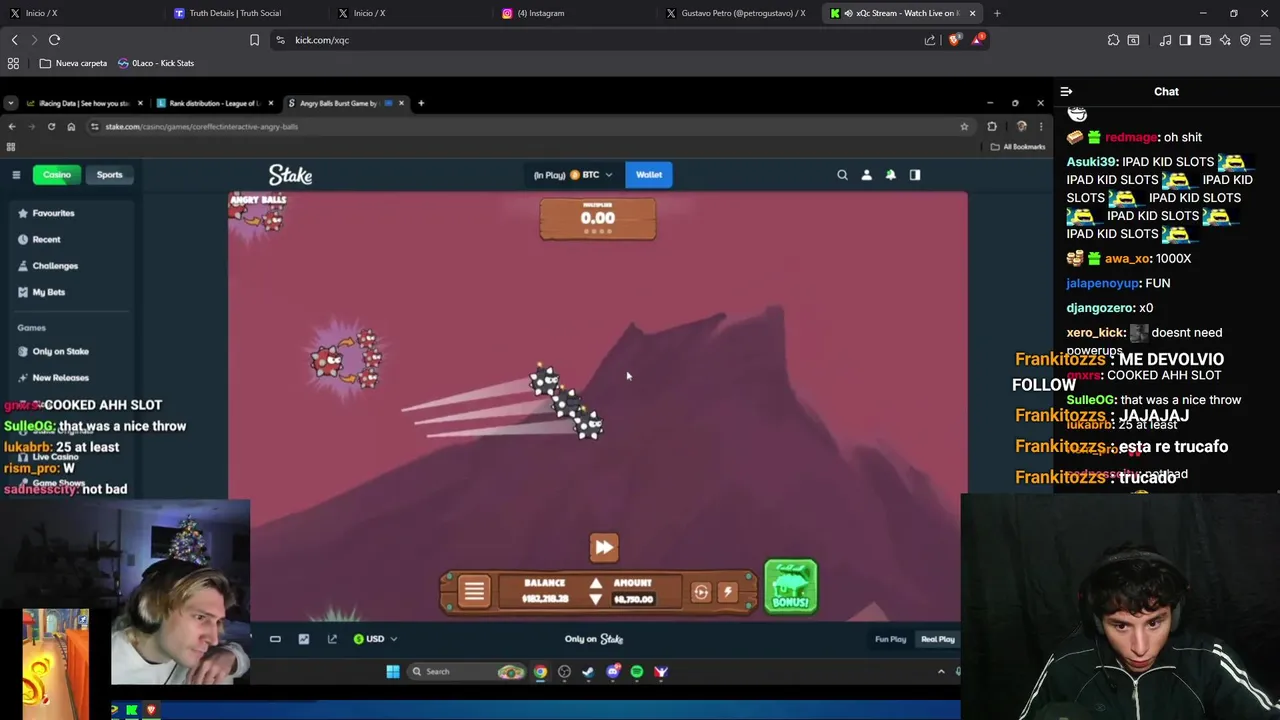Increase bet amount with up arrow
Image resolution: width=1280 pixels, height=720 pixels.
click(595, 583)
